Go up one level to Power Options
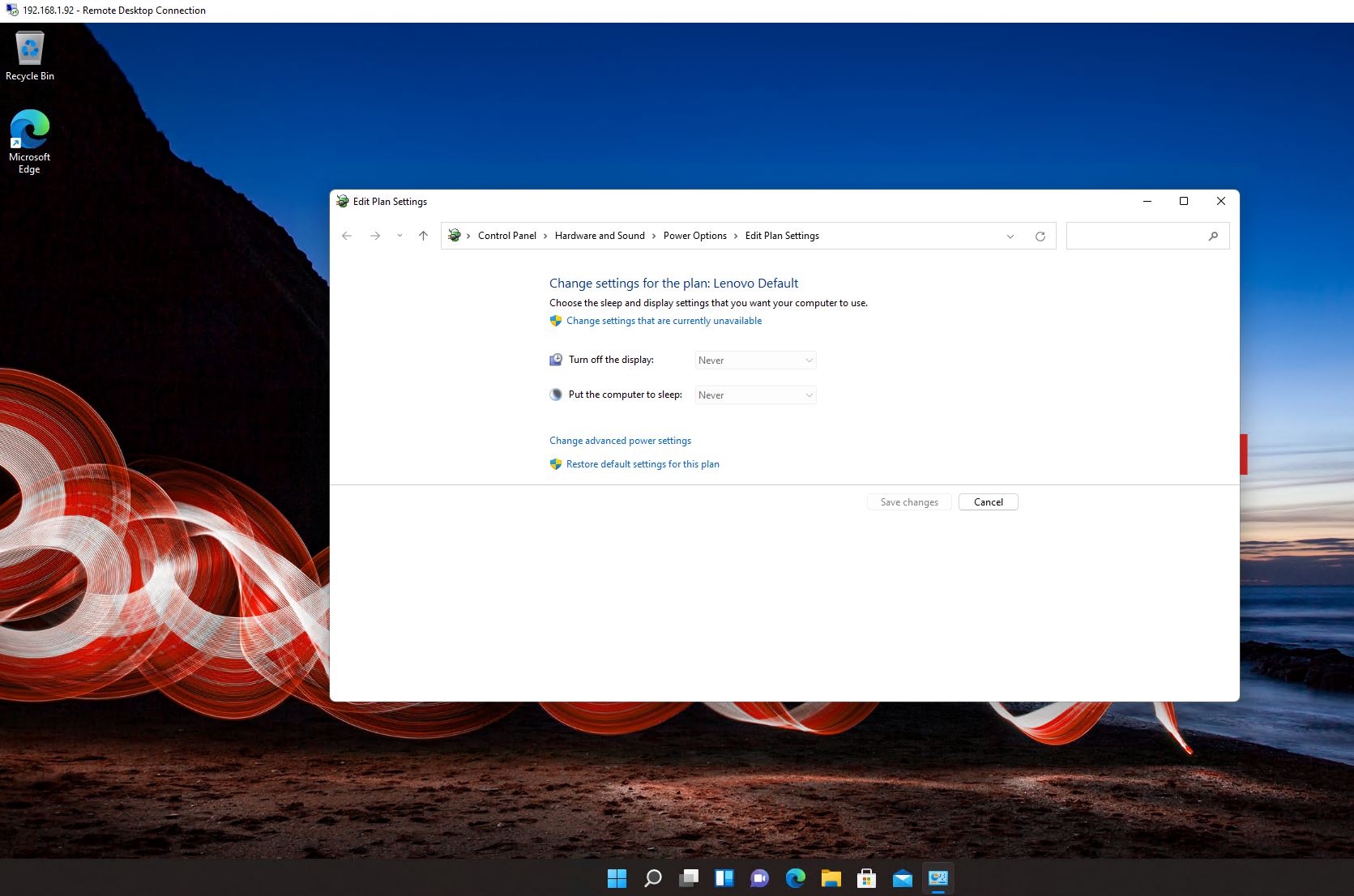 coord(423,236)
